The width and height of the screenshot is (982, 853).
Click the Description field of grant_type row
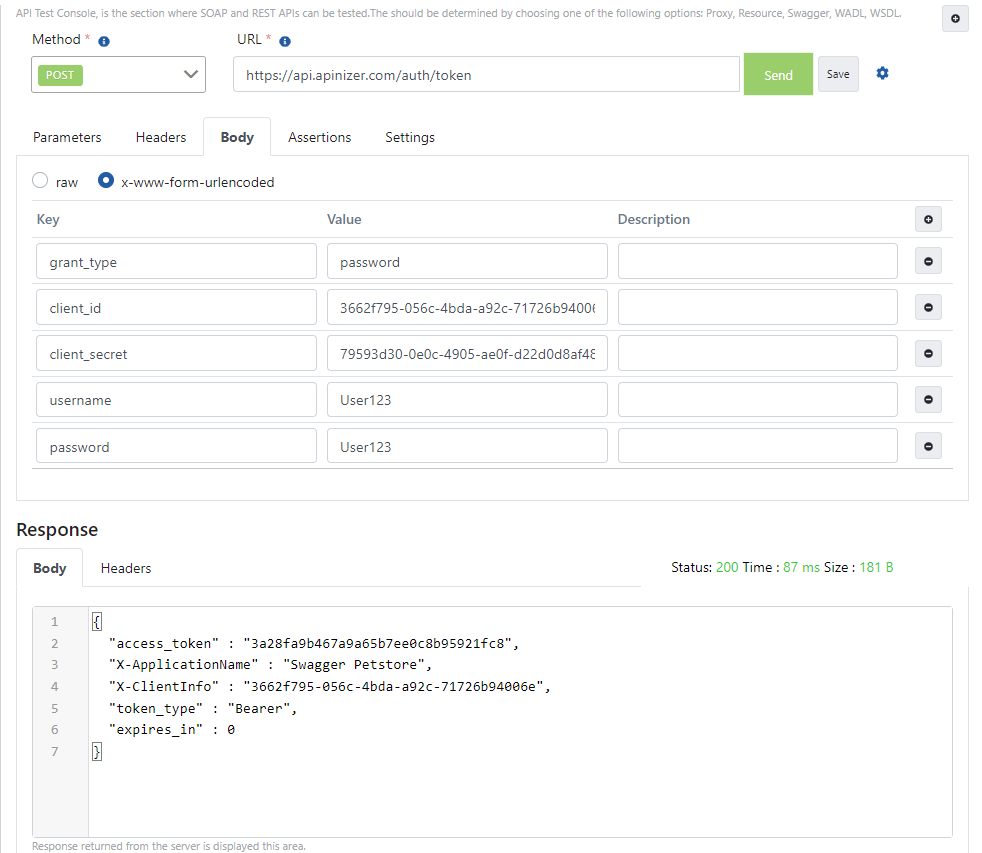point(757,260)
